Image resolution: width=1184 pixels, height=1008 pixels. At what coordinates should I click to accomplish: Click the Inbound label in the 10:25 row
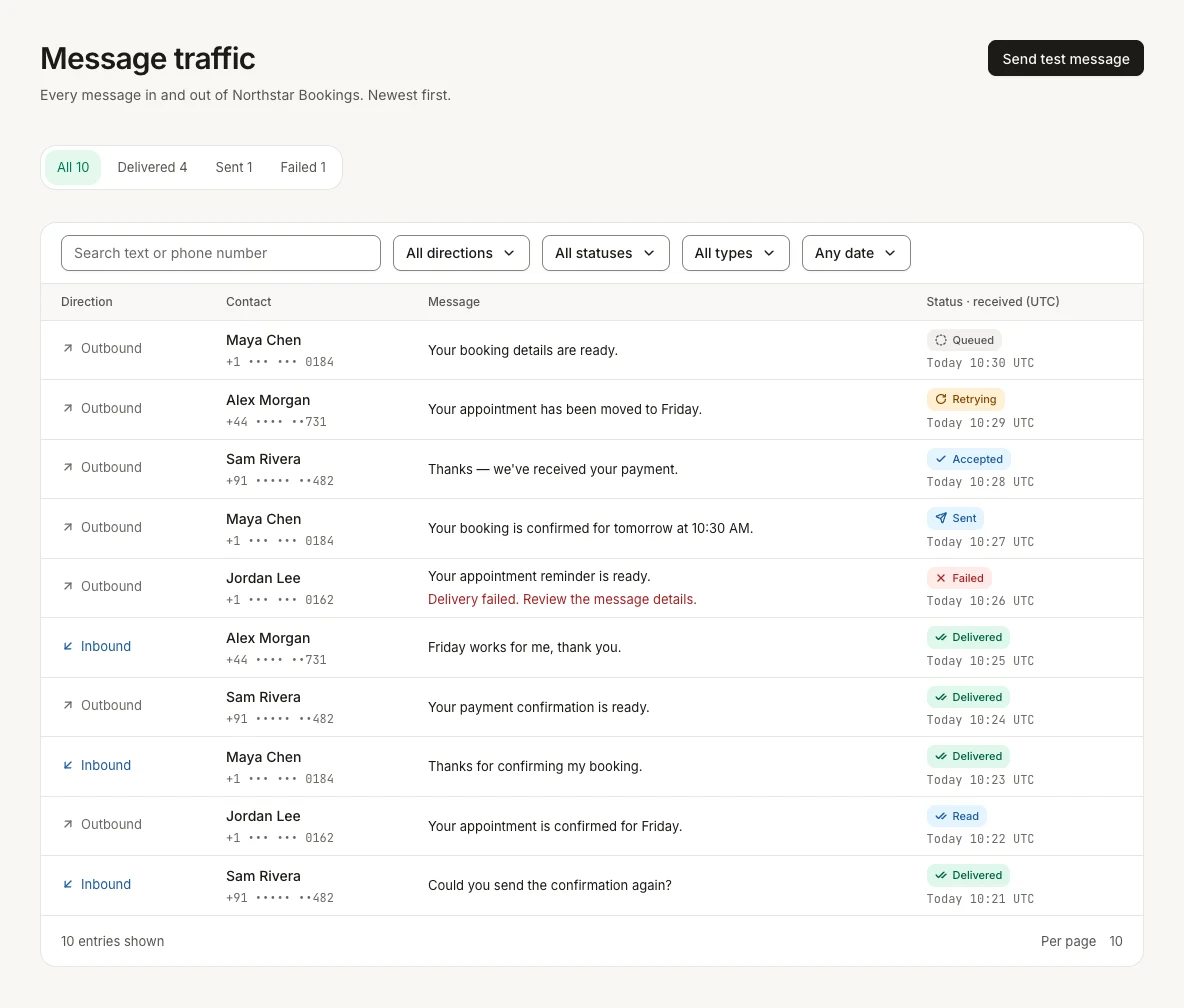tap(106, 646)
